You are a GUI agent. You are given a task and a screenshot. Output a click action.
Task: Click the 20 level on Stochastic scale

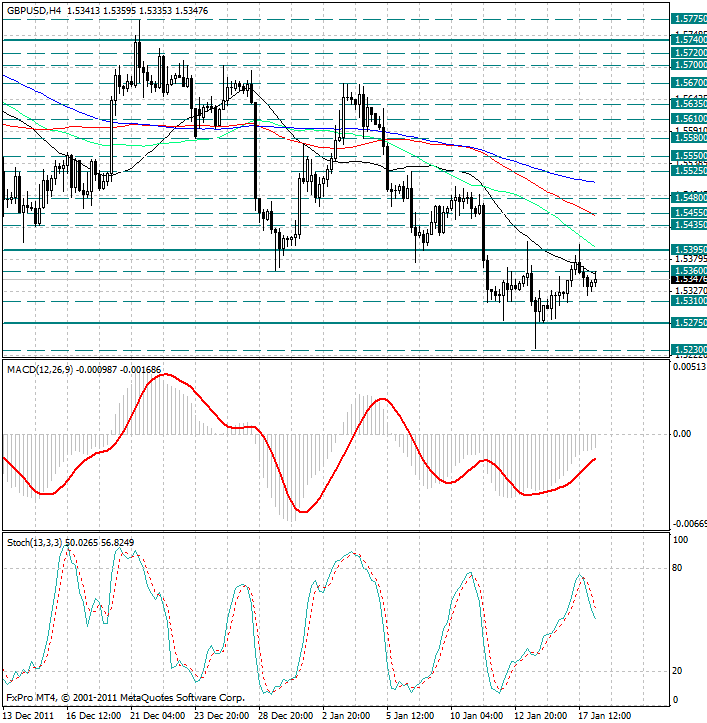tap(677, 671)
